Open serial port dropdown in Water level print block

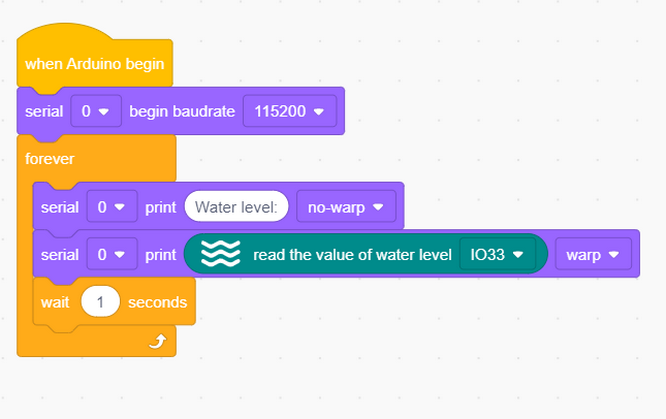112,207
